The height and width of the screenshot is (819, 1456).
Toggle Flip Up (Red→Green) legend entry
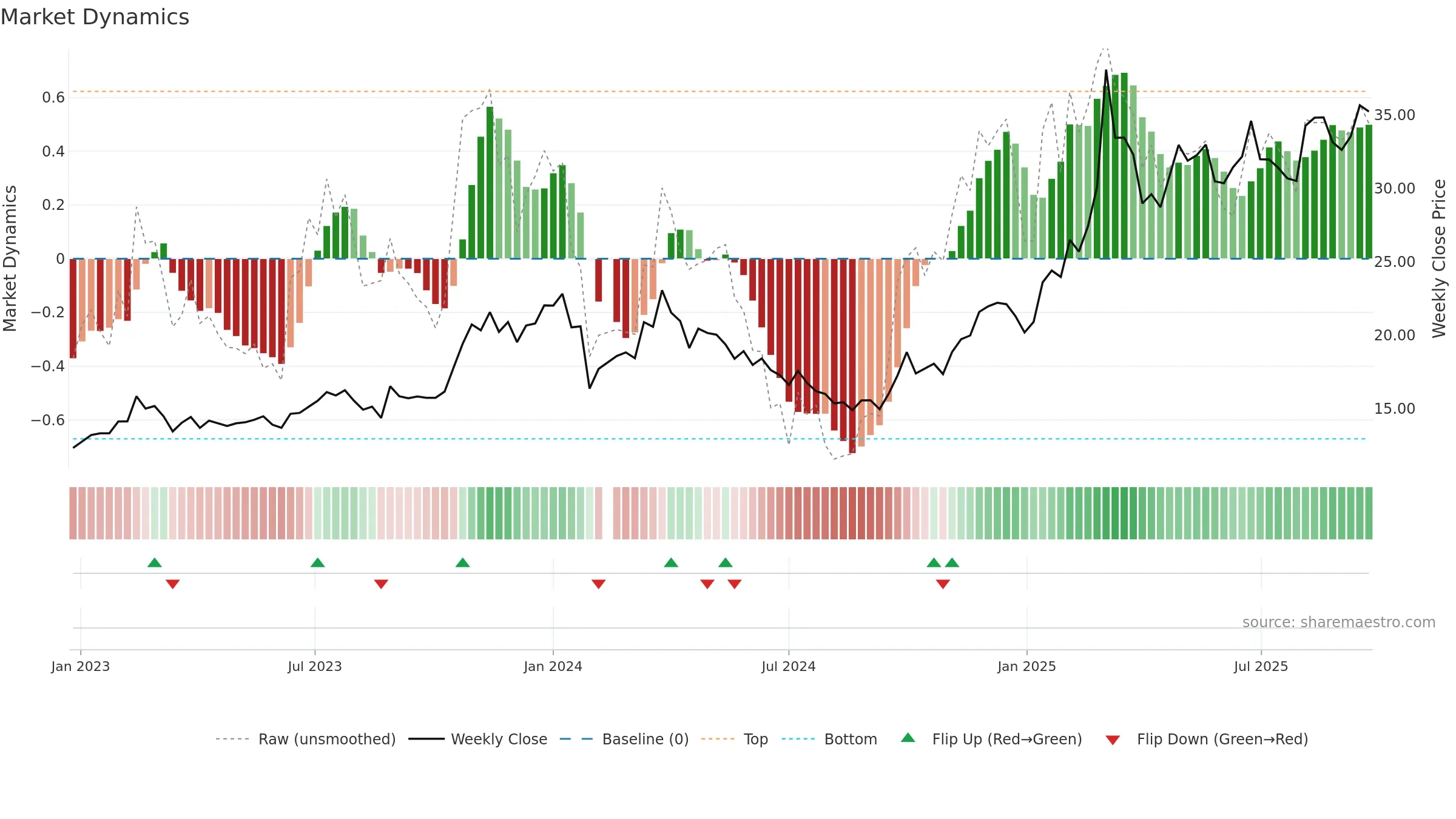[991, 739]
